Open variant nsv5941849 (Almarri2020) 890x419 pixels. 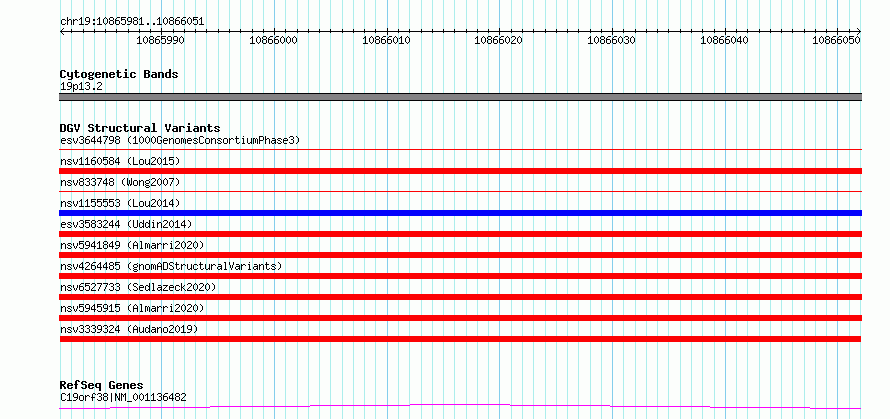pos(132,245)
